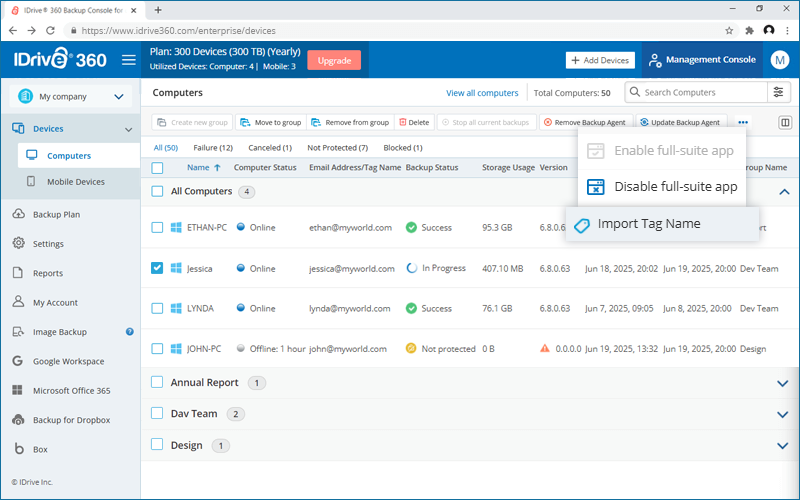Switch to the Blocked (1) tab
The image size is (800, 500).
click(403, 148)
